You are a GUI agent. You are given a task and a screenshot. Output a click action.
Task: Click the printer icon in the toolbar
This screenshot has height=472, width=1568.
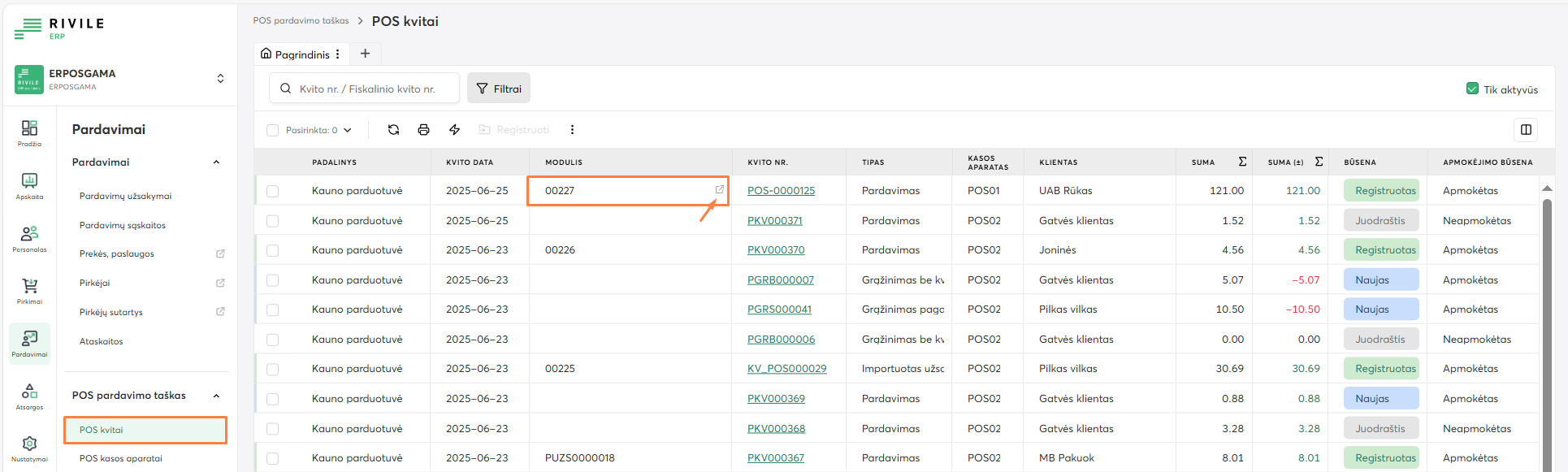[x=423, y=130]
